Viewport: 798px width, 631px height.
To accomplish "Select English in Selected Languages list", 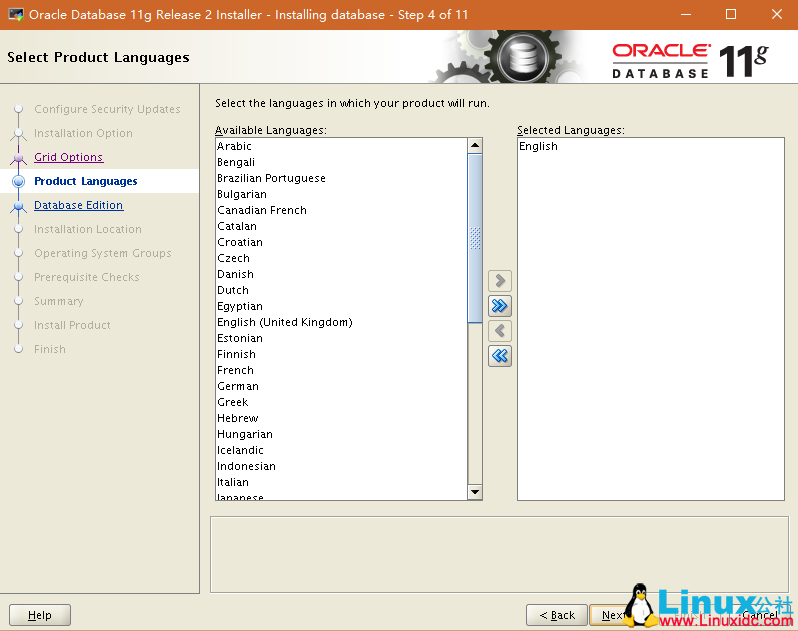I will pyautogui.click(x=650, y=146).
